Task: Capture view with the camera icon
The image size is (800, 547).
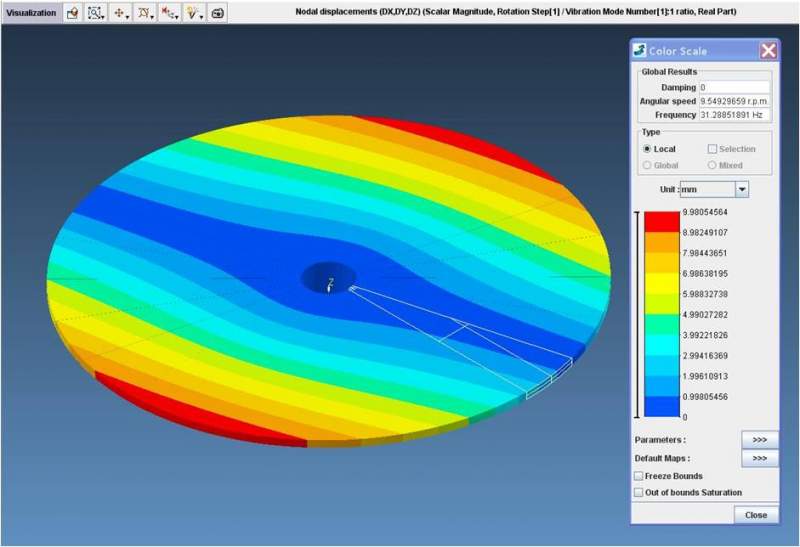Action: tap(218, 13)
